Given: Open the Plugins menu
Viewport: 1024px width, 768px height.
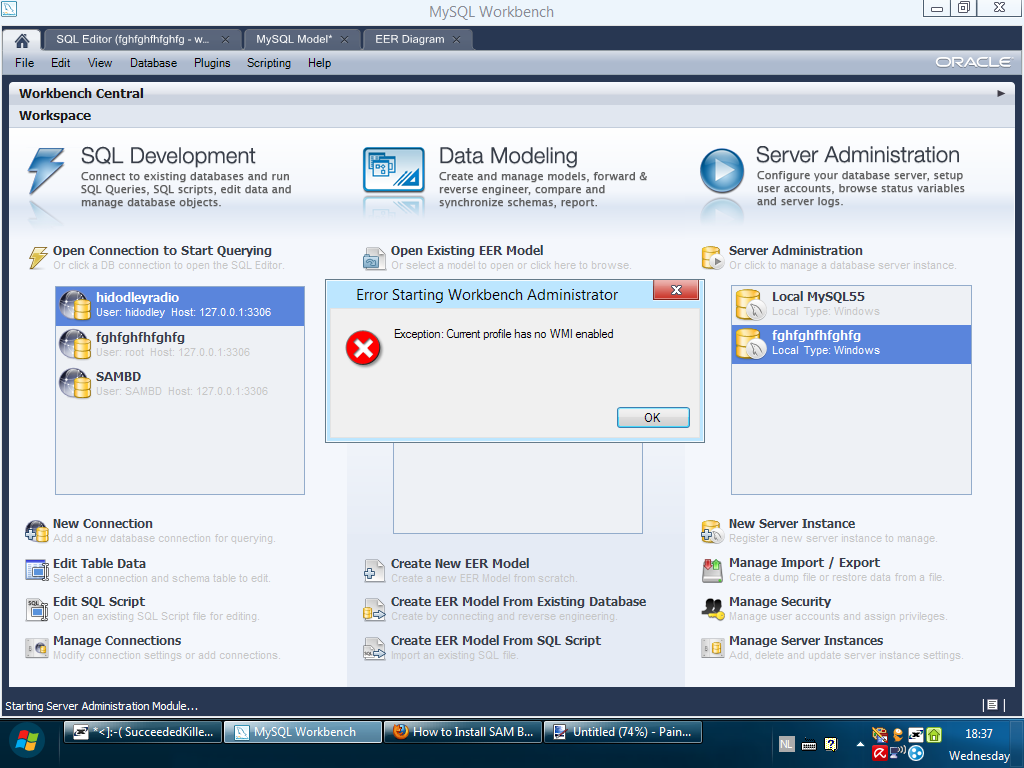Looking at the screenshot, I should 212,63.
